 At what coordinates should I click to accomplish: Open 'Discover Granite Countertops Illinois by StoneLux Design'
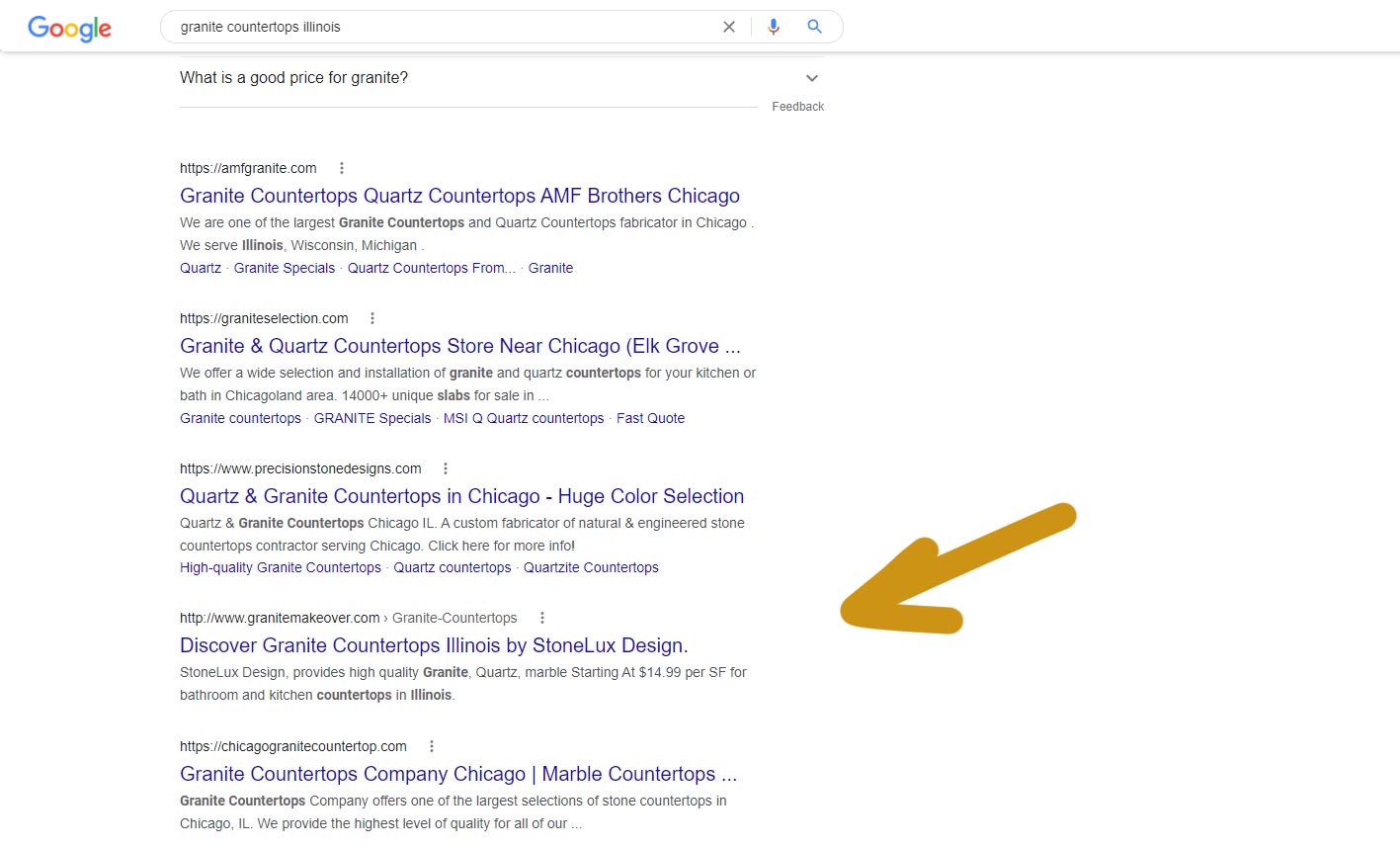434,645
